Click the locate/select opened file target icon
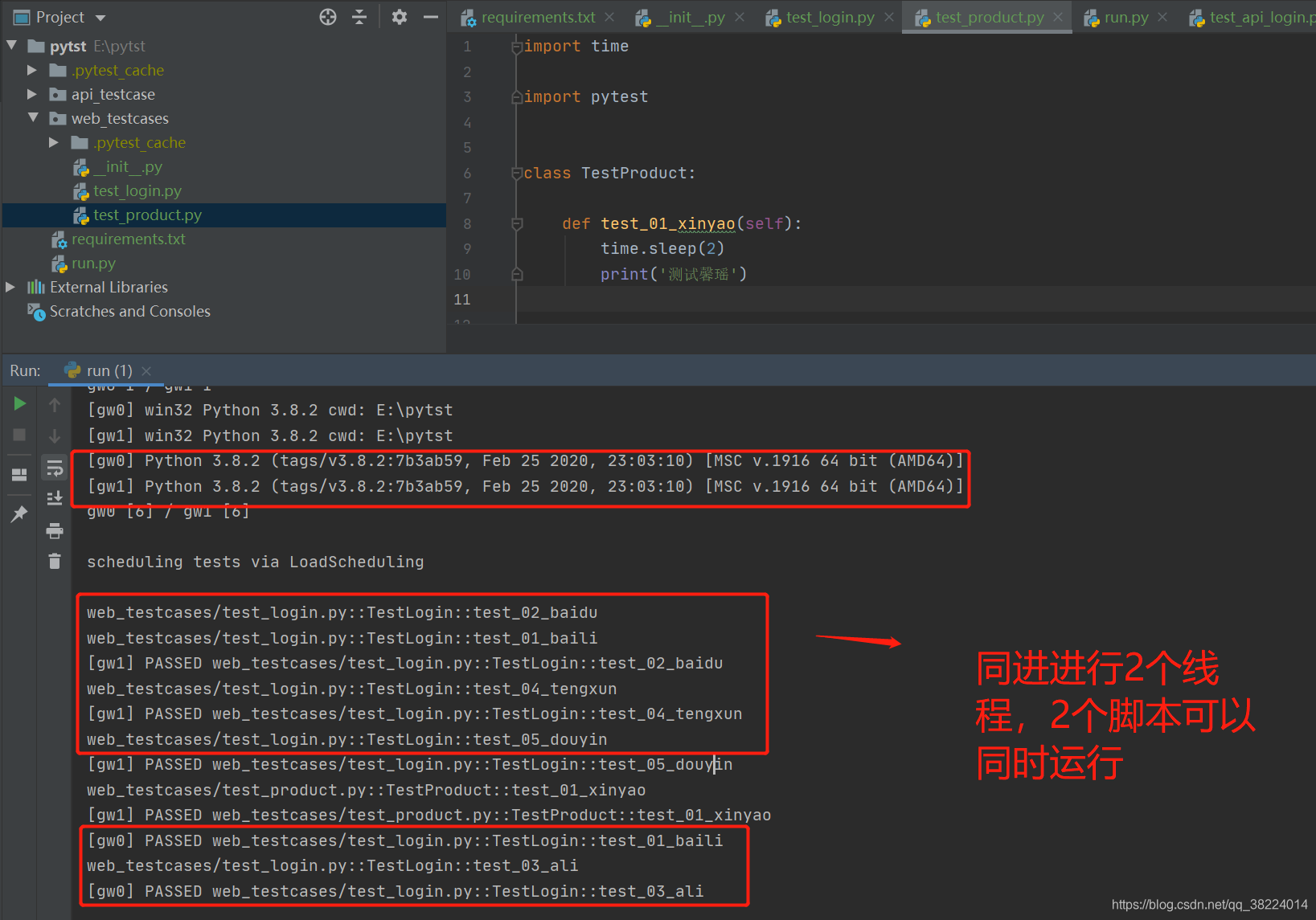Image resolution: width=1316 pixels, height=920 pixels. pos(328,17)
